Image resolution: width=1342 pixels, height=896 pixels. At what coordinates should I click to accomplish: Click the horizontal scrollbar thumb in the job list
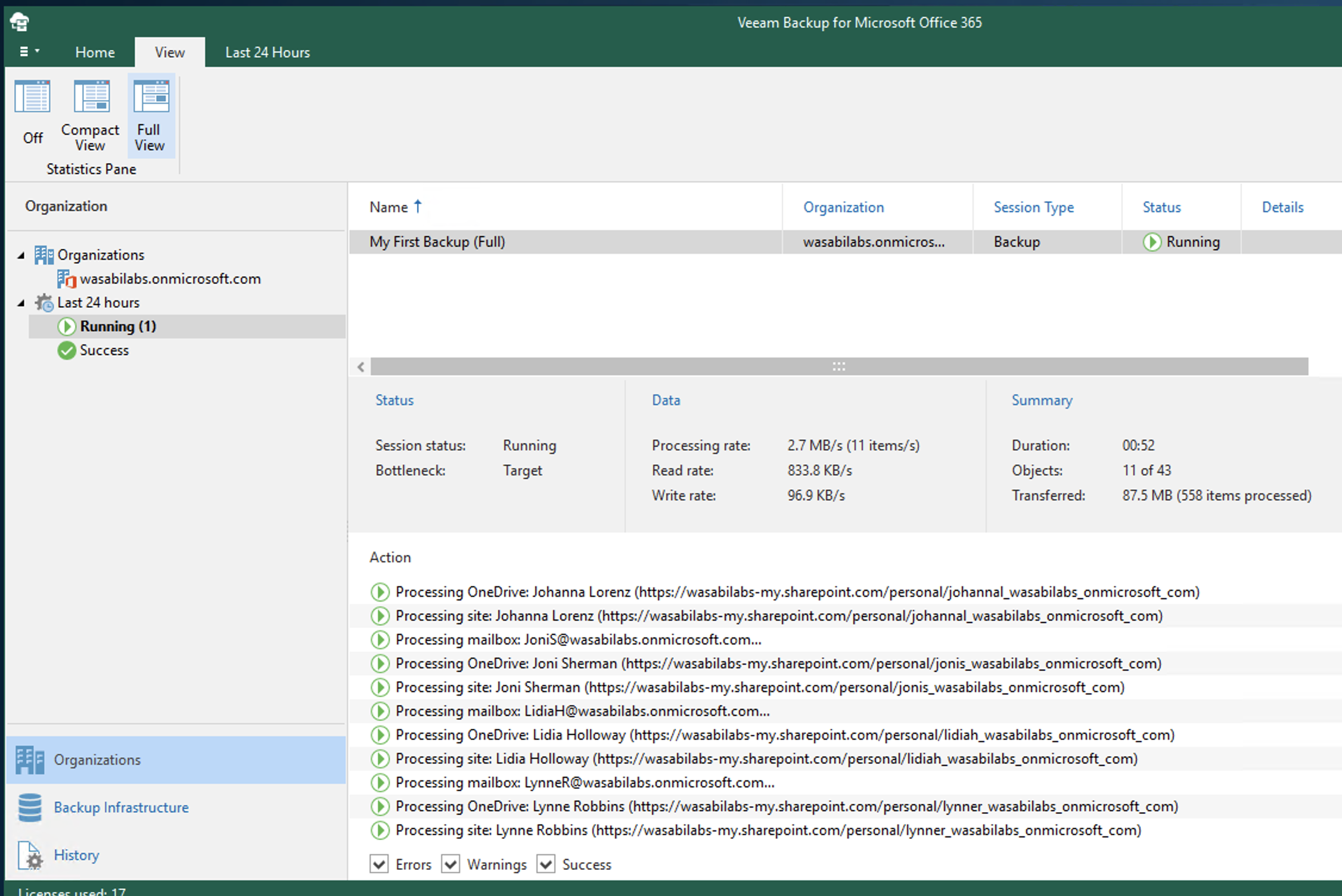tap(839, 366)
